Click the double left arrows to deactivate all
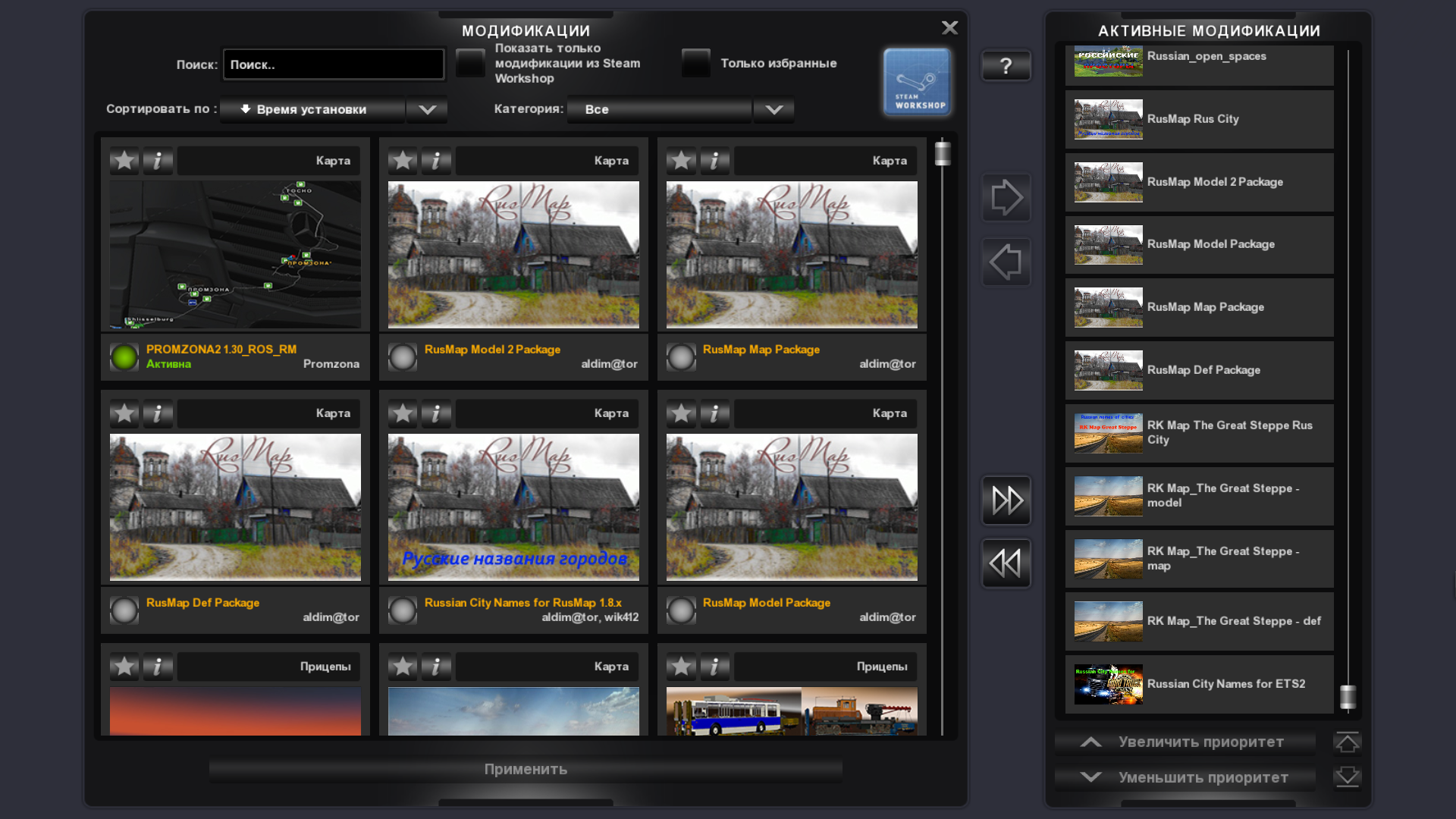Image resolution: width=1456 pixels, height=819 pixels. 1006,563
